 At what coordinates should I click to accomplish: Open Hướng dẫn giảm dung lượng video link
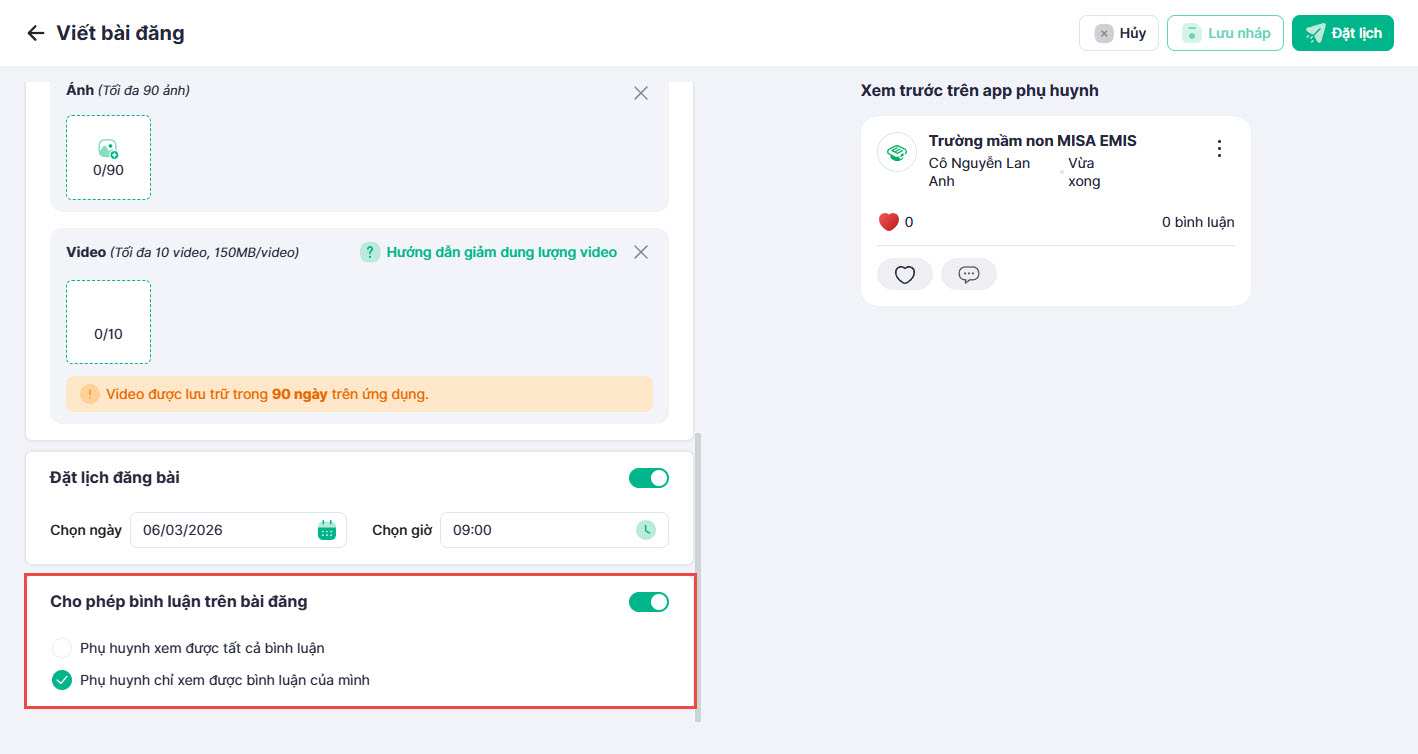[501, 252]
